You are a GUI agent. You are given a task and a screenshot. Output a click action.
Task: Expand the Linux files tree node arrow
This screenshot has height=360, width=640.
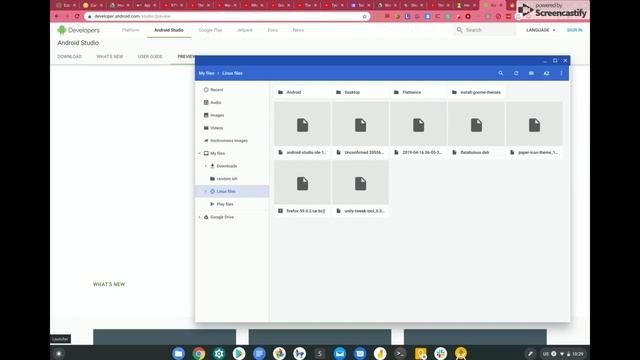coord(206,191)
